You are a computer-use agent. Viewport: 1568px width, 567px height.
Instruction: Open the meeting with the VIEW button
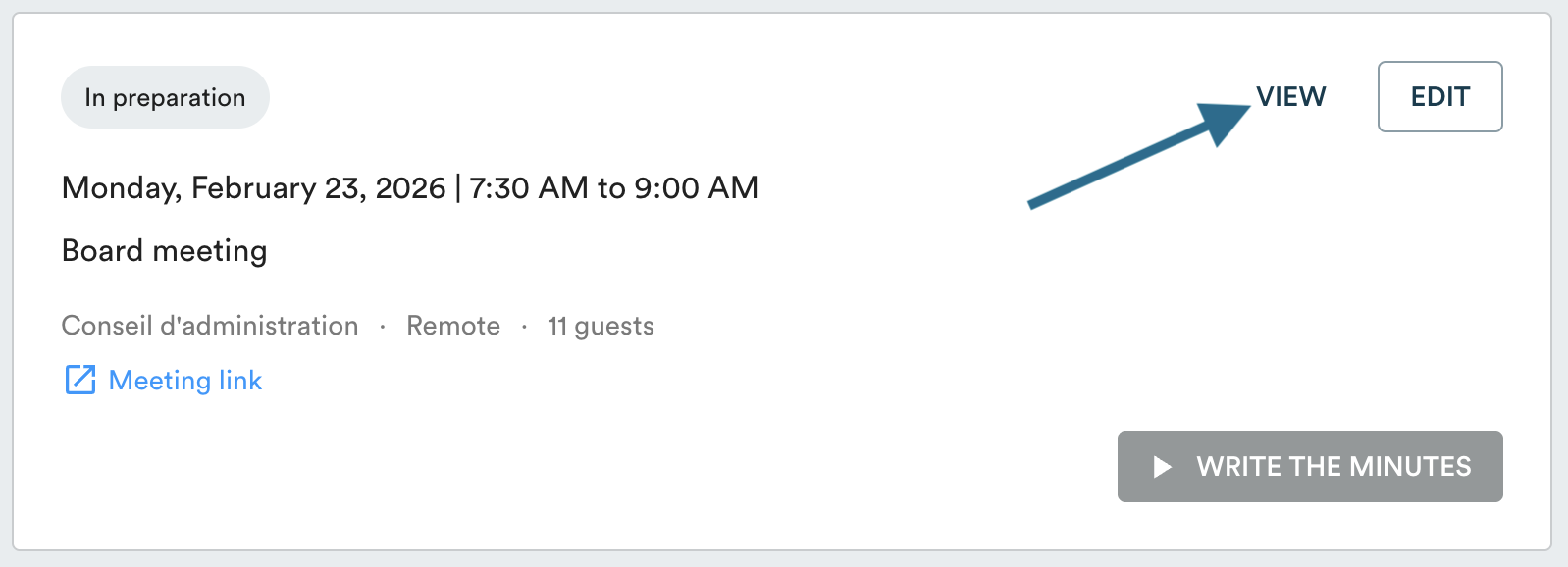click(1290, 97)
